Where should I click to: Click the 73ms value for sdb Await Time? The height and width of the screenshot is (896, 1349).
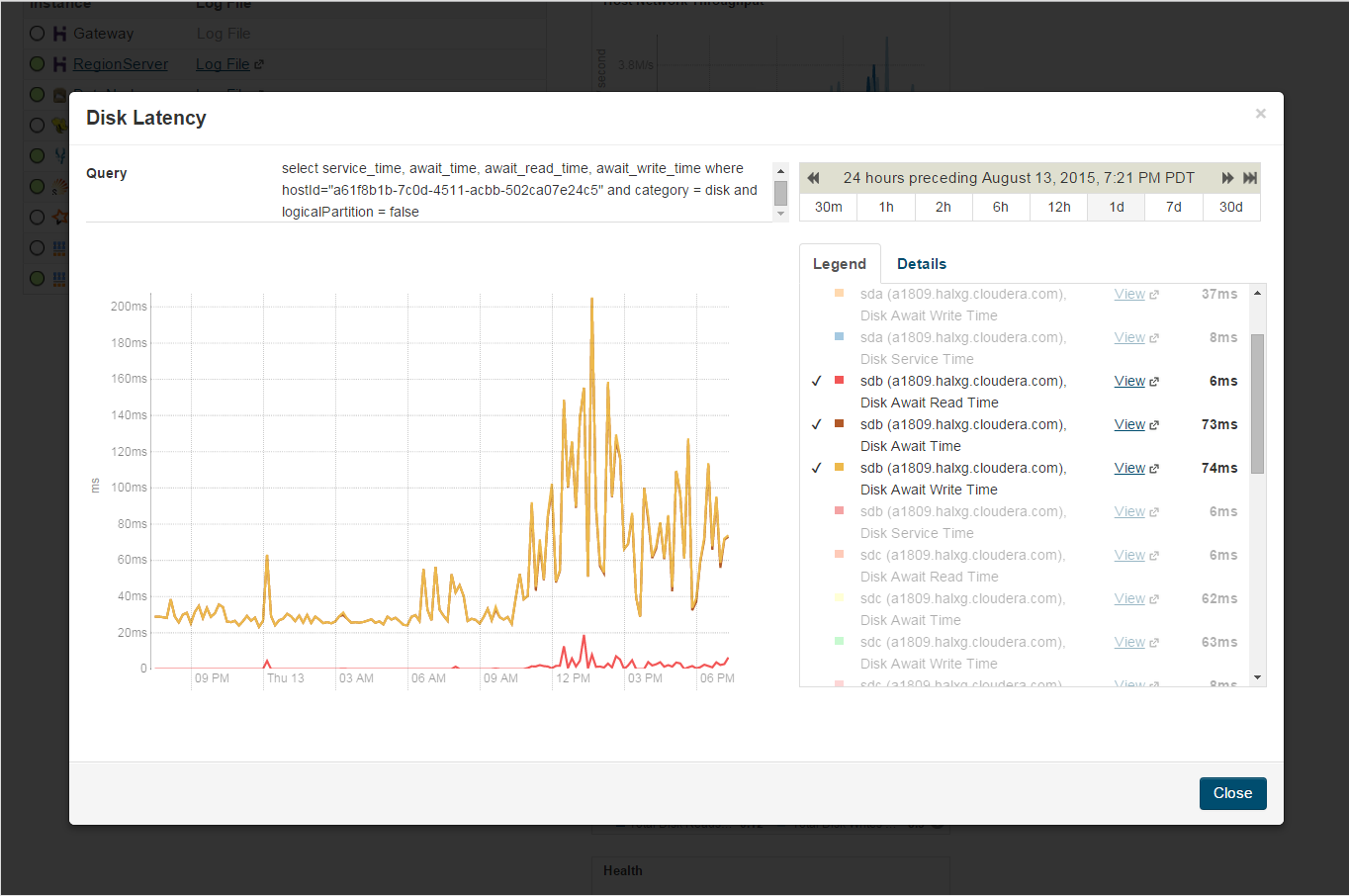pyautogui.click(x=1219, y=424)
